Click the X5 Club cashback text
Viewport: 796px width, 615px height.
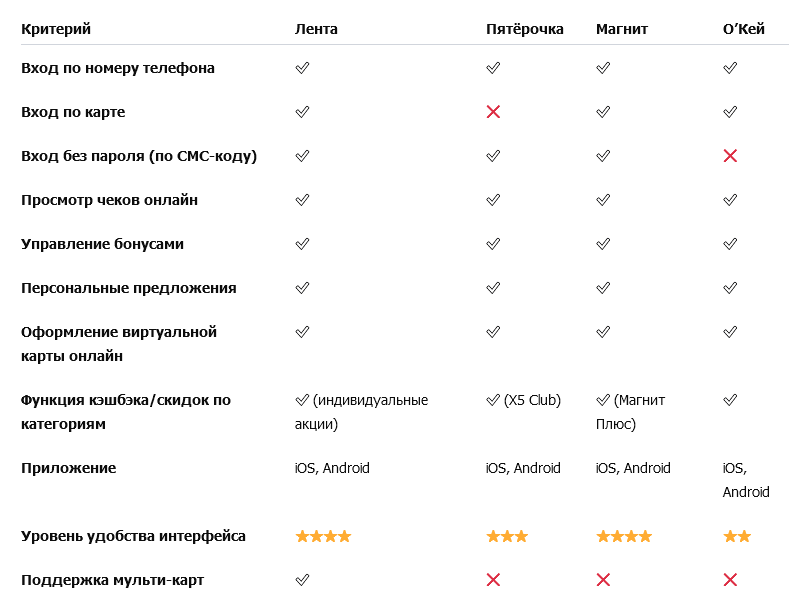click(532, 400)
